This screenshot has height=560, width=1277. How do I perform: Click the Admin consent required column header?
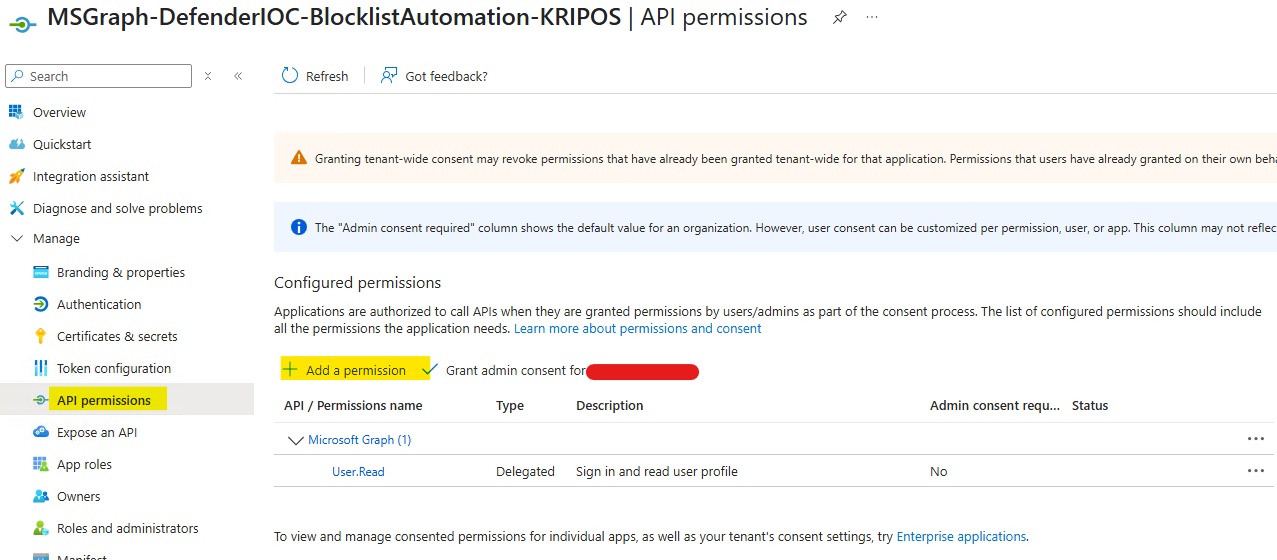994,405
